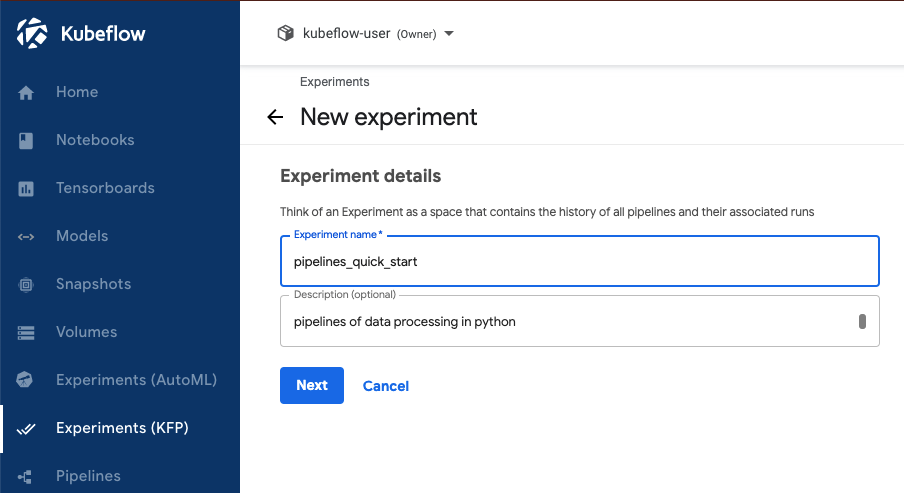904x493 pixels.
Task: Cancel the new experiment
Action: tap(386, 386)
